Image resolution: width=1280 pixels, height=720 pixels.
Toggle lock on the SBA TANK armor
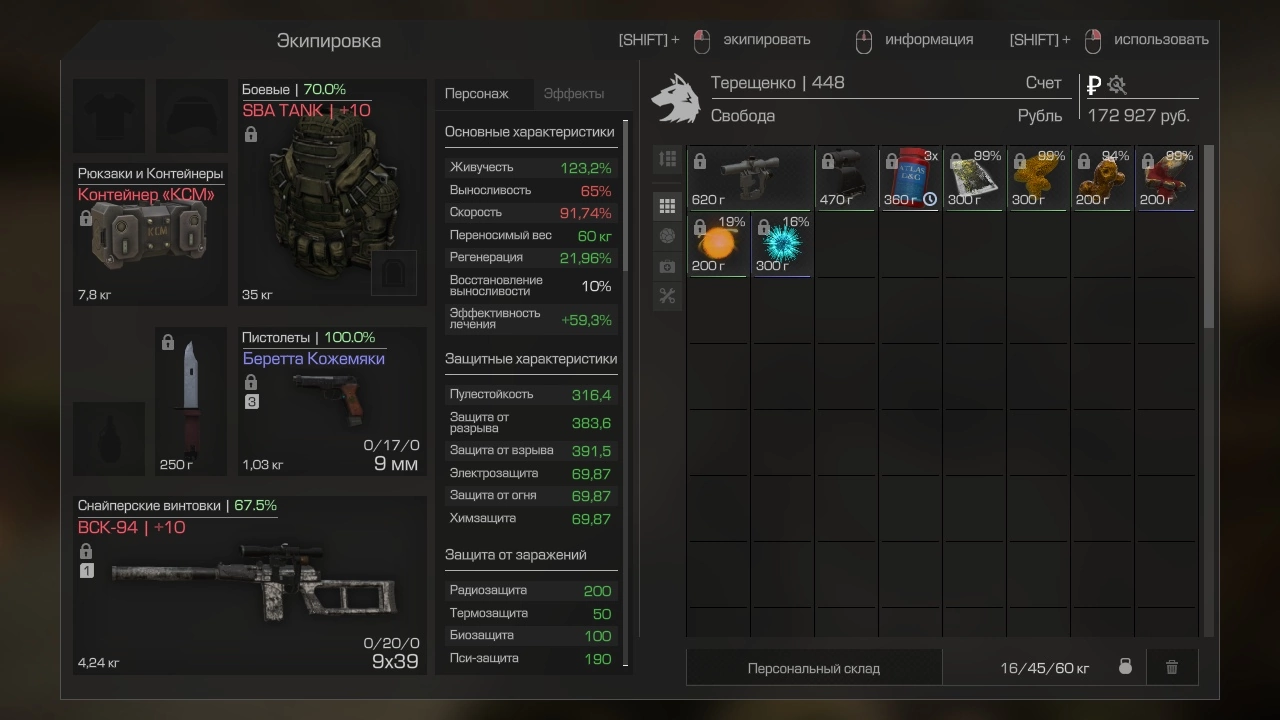pos(250,134)
